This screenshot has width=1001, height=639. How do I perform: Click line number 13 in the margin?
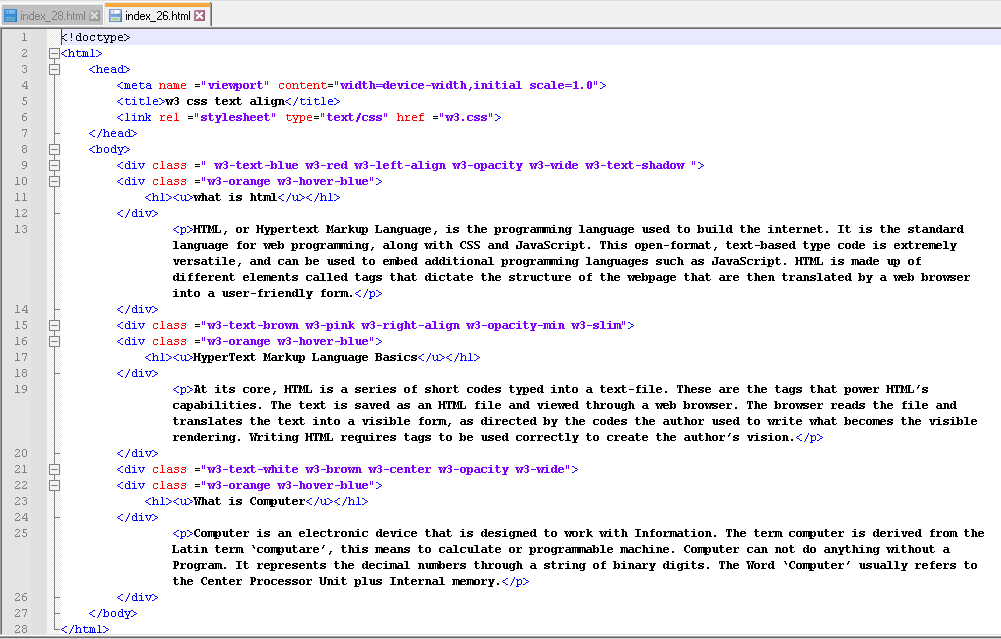point(22,229)
